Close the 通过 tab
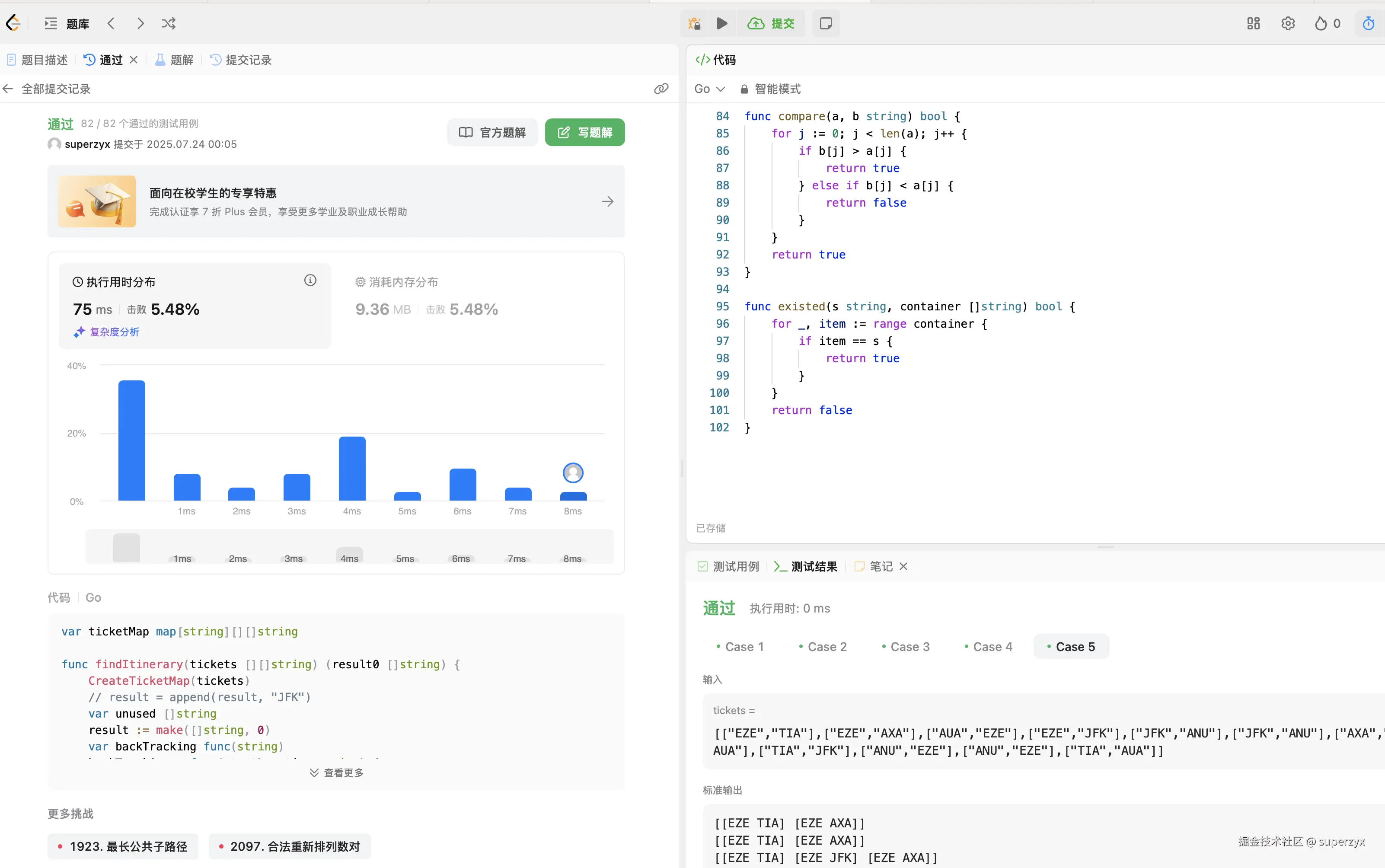 134,60
